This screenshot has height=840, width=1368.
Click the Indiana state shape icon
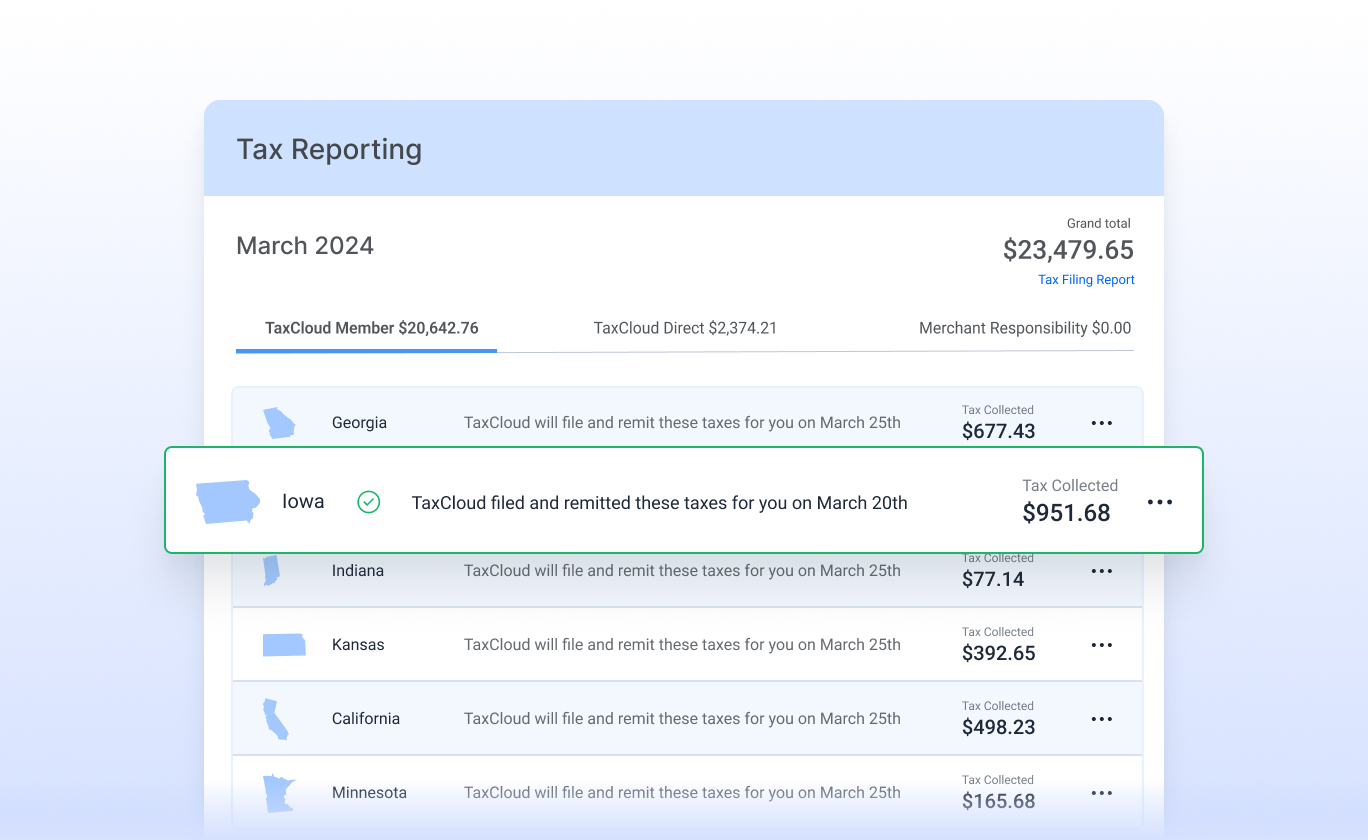(x=271, y=570)
